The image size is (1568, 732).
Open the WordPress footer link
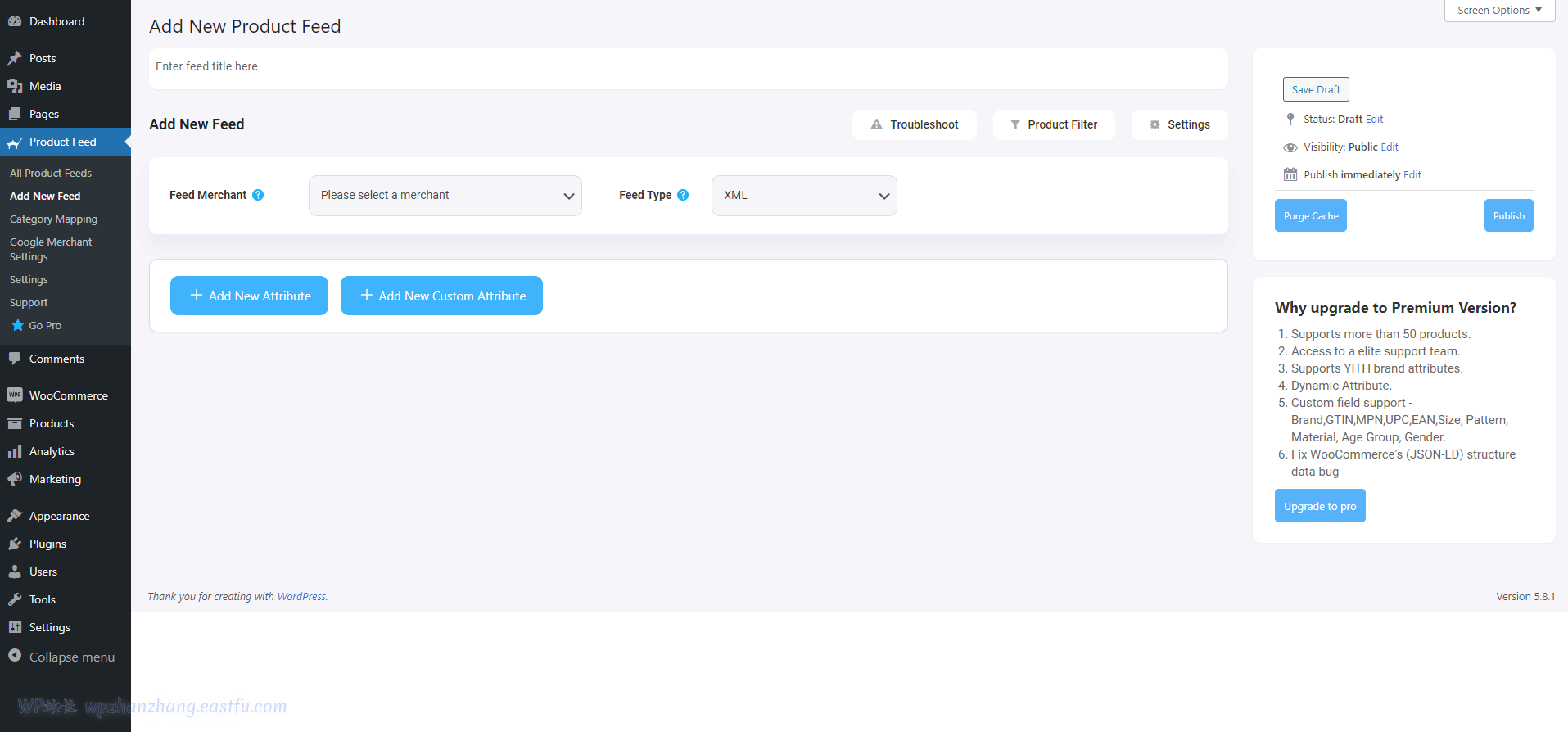pyautogui.click(x=301, y=596)
